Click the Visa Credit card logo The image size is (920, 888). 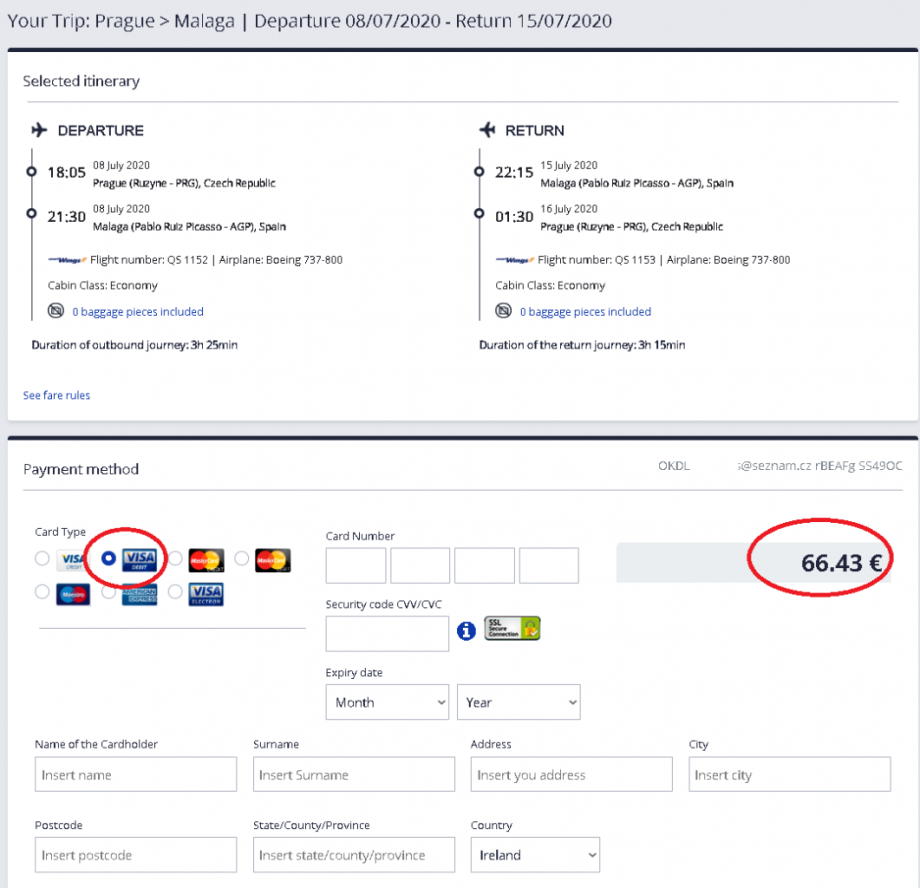(72, 560)
